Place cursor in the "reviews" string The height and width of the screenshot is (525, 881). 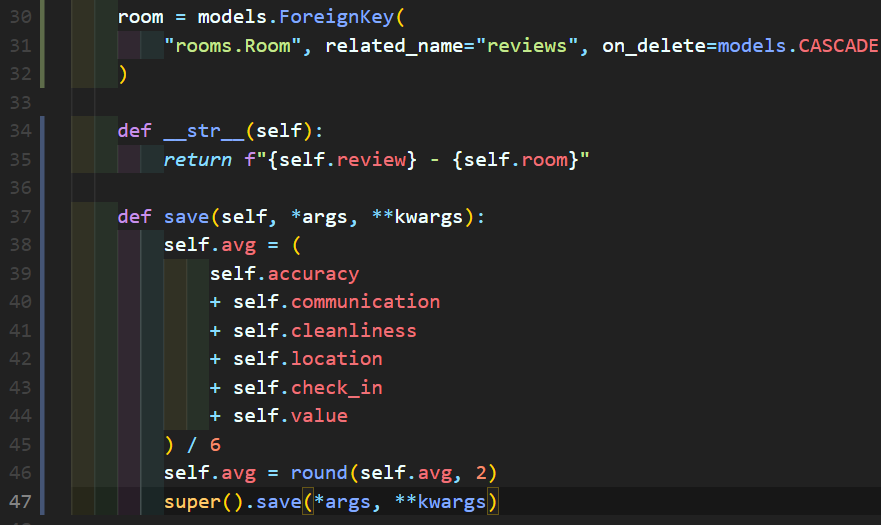[x=526, y=46]
